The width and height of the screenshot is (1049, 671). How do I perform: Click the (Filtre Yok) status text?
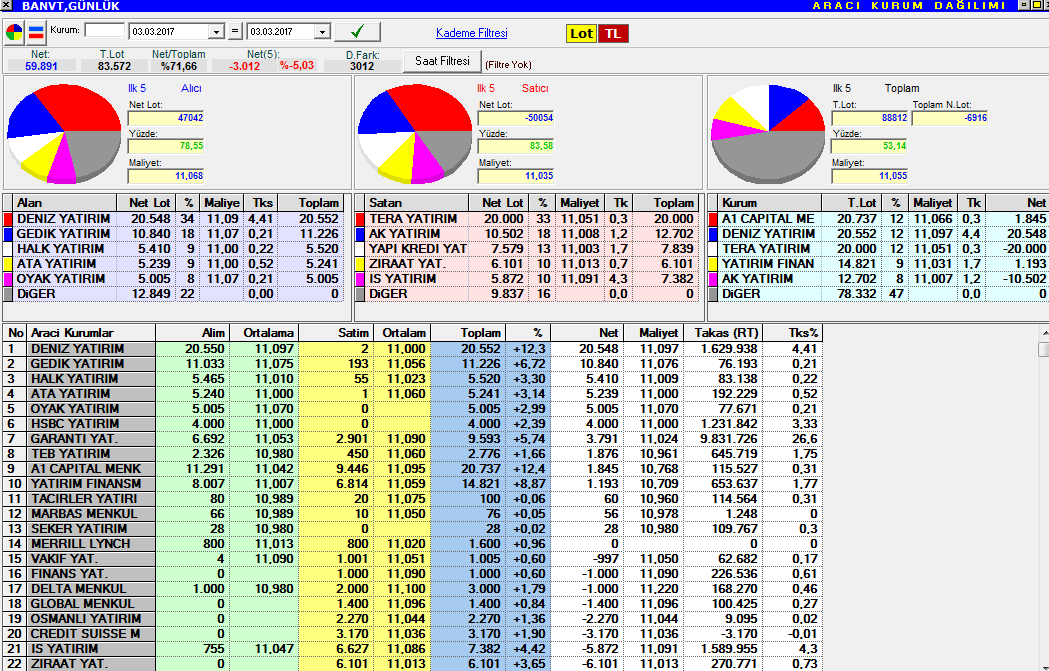tap(508, 65)
